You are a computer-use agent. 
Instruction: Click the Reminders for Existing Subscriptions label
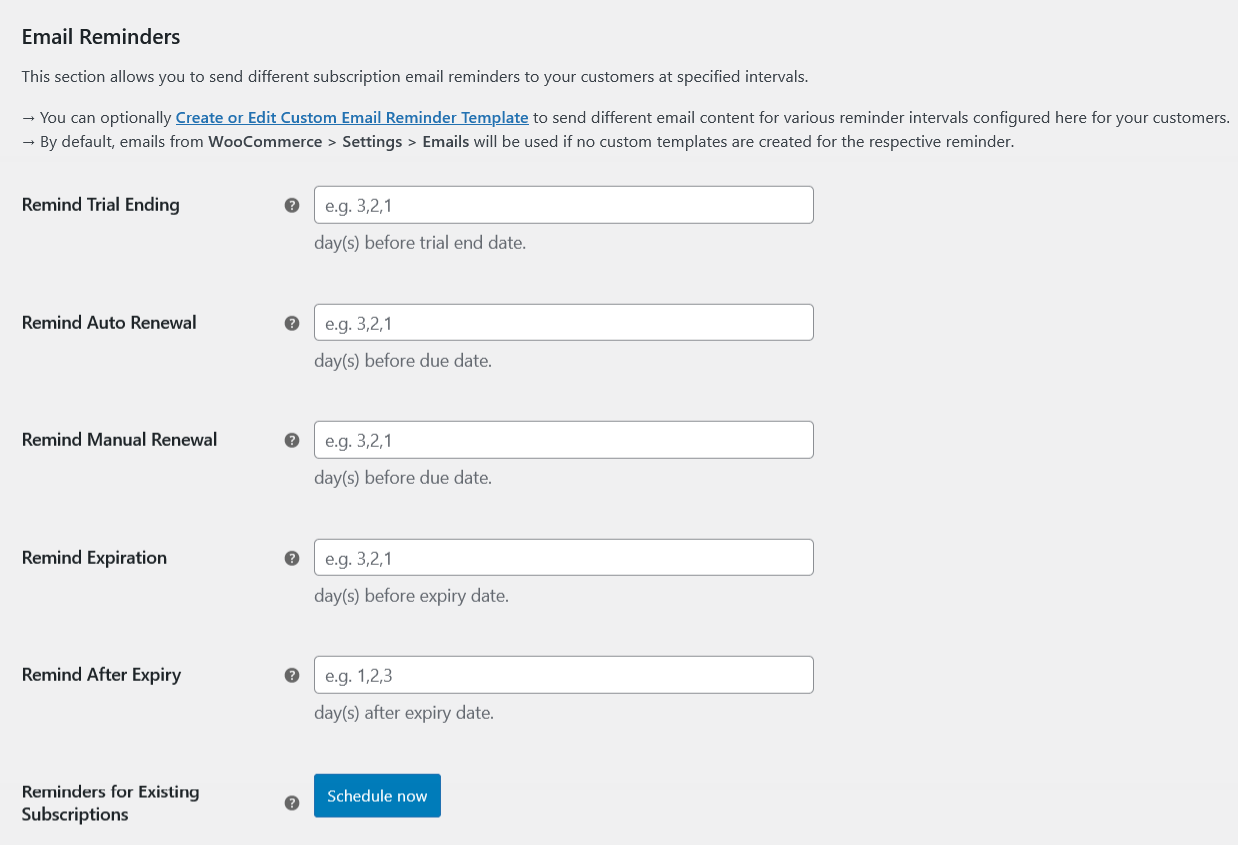110,802
